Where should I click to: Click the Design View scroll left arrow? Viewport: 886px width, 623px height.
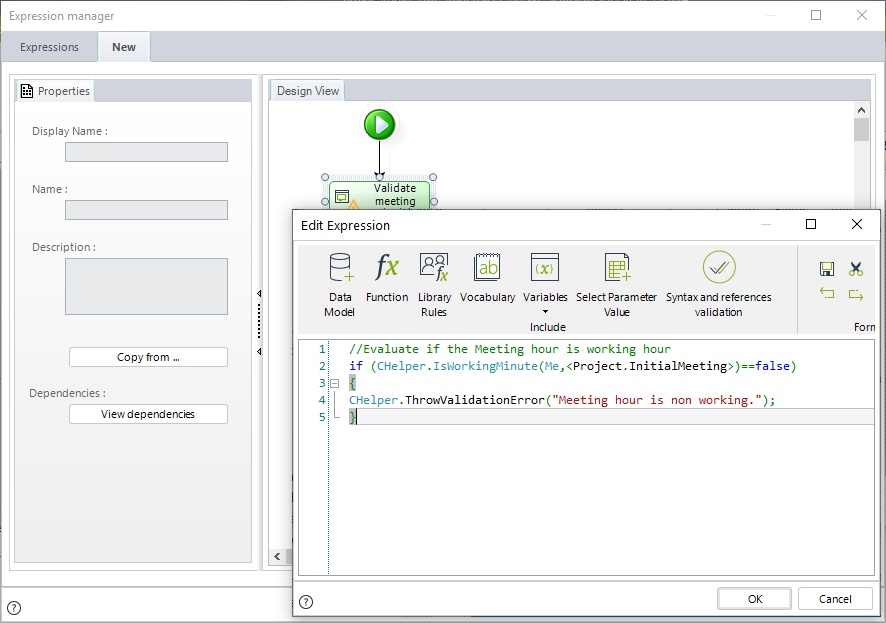coord(277,556)
